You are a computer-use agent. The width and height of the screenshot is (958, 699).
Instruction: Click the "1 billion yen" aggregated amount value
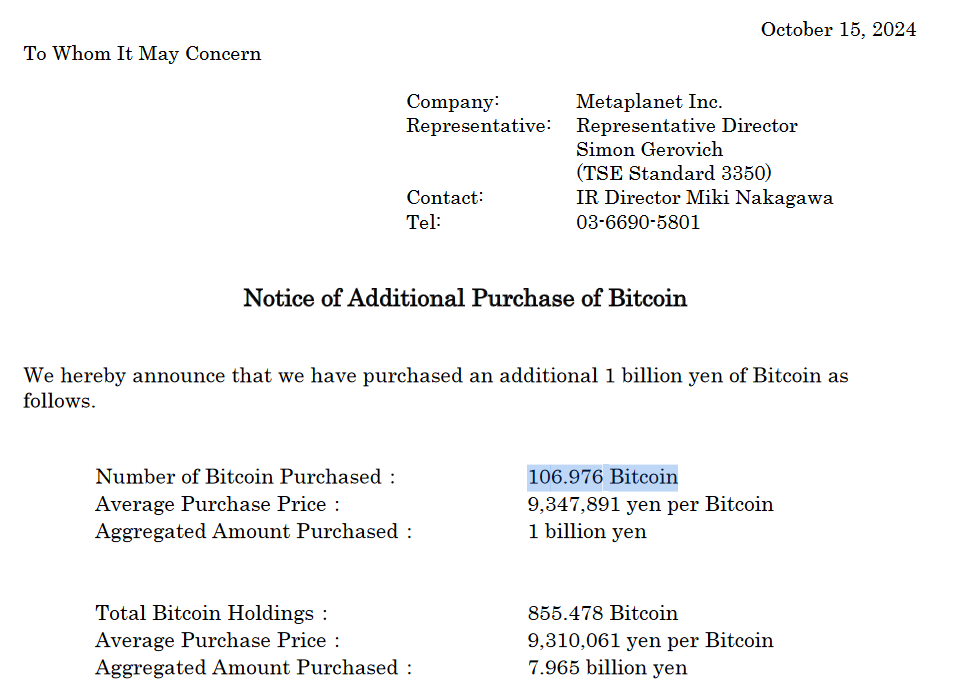click(587, 531)
